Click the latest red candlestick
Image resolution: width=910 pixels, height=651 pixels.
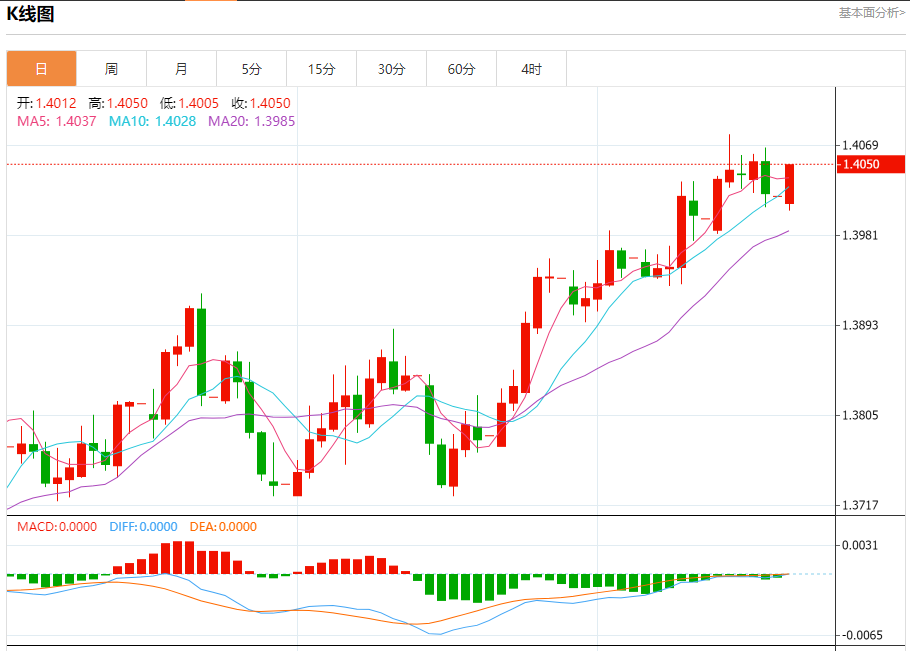point(789,183)
